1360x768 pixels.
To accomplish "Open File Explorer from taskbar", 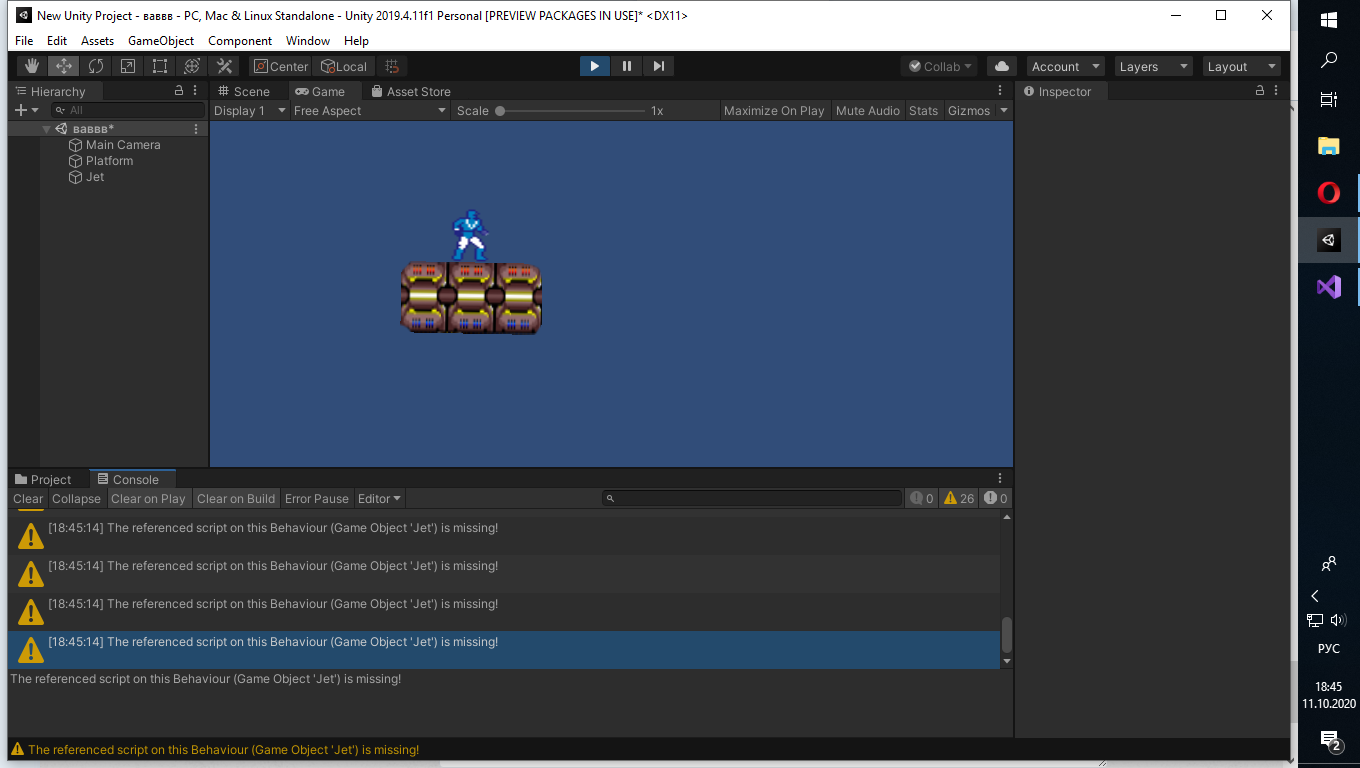I will click(1329, 146).
